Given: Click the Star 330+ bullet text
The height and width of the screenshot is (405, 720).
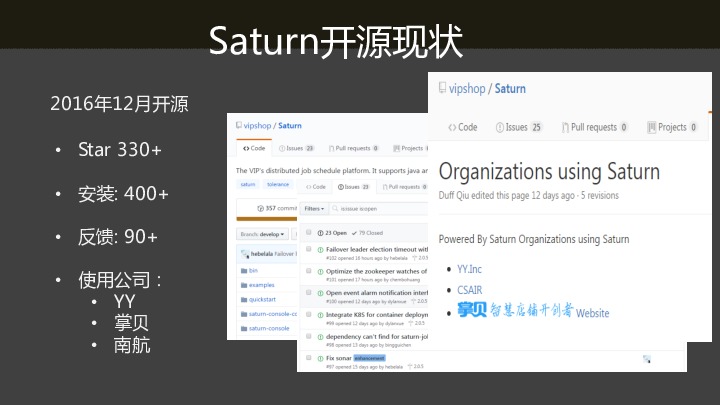Looking at the screenshot, I should tap(119, 150).
